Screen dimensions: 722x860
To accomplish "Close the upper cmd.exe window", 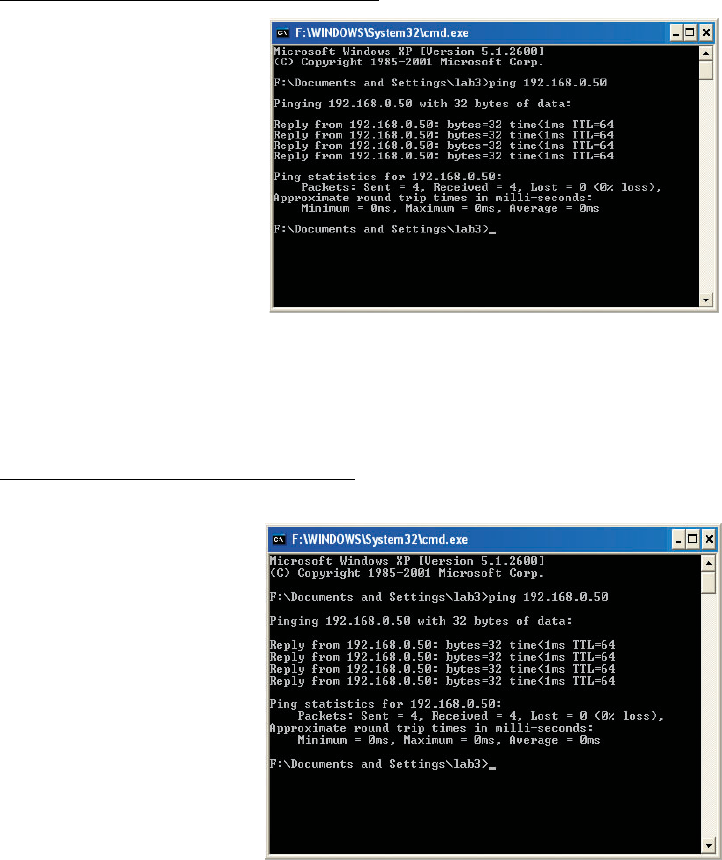I will (706, 33).
